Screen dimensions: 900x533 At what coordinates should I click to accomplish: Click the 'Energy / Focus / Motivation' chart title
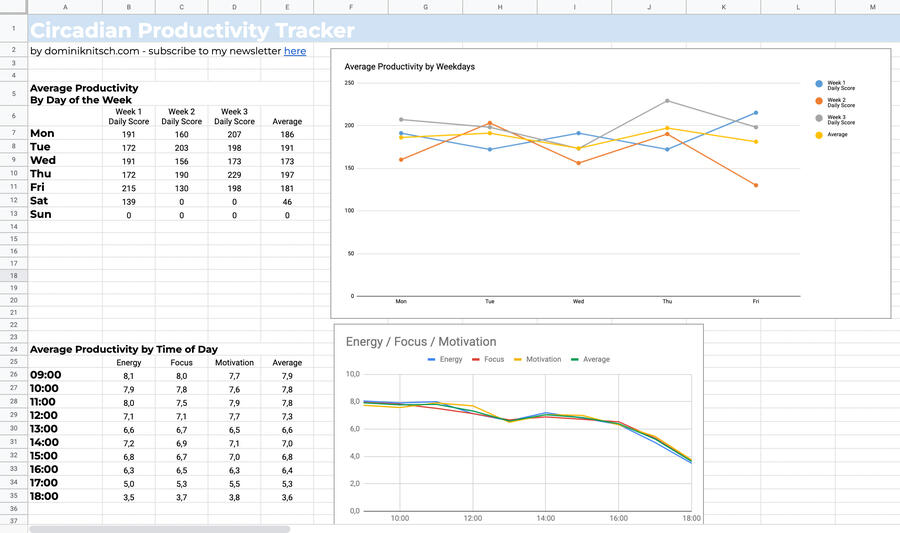pos(420,342)
